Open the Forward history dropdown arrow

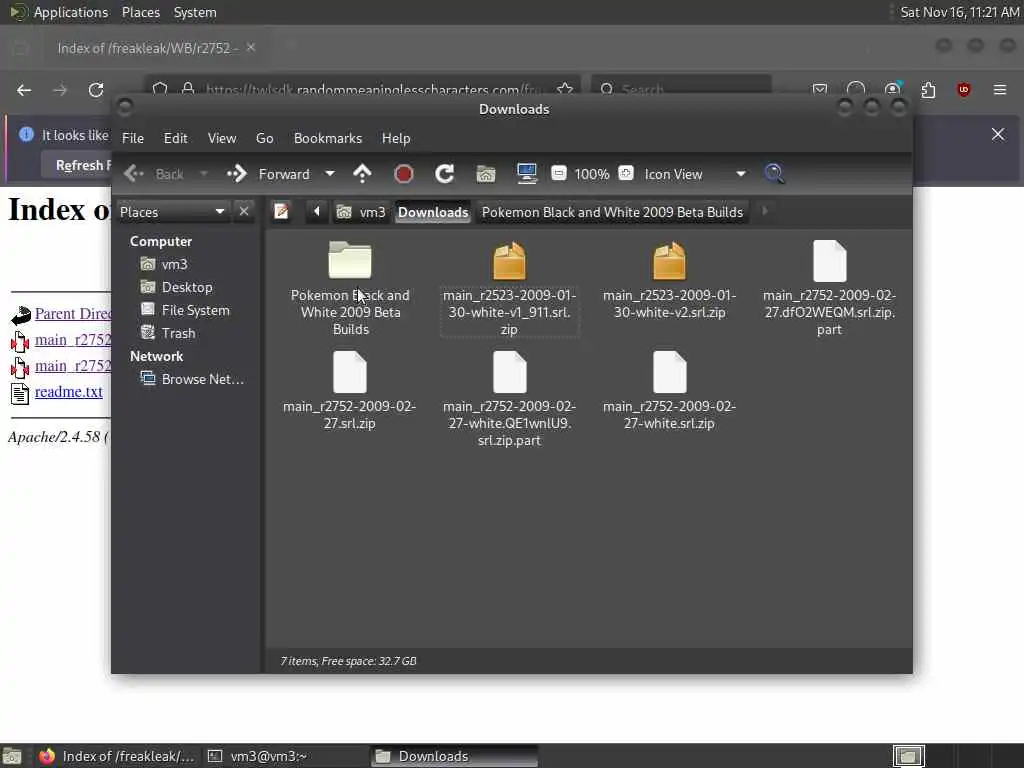pos(330,174)
